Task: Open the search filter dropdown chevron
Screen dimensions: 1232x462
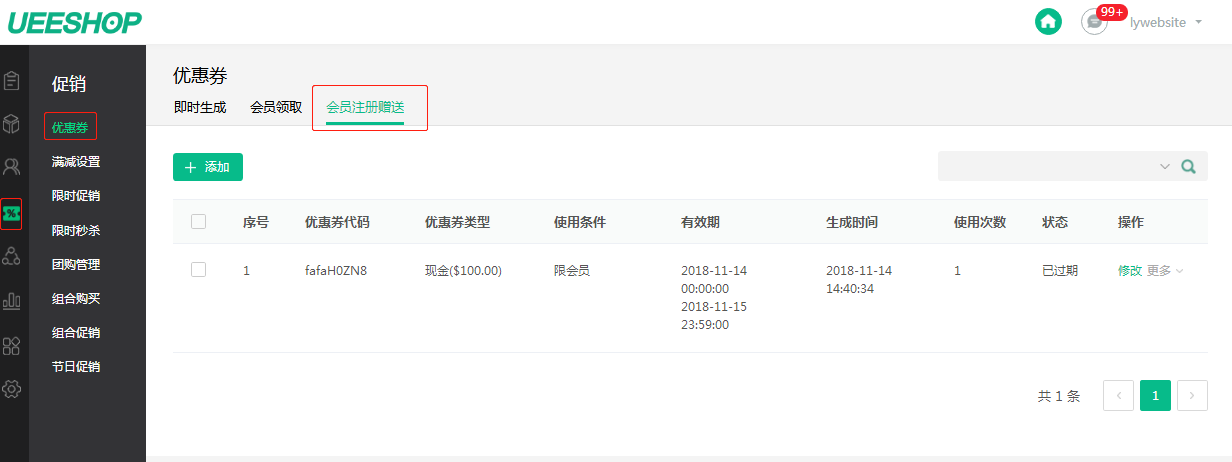Action: 1164,167
